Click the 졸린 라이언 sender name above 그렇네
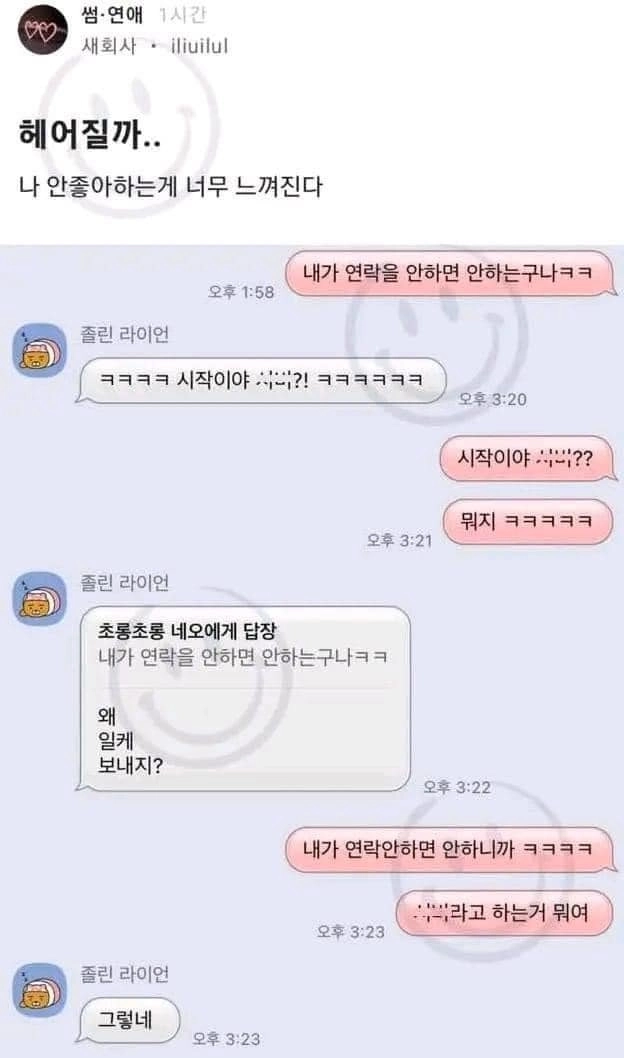624x1058 pixels. pyautogui.click(x=125, y=974)
